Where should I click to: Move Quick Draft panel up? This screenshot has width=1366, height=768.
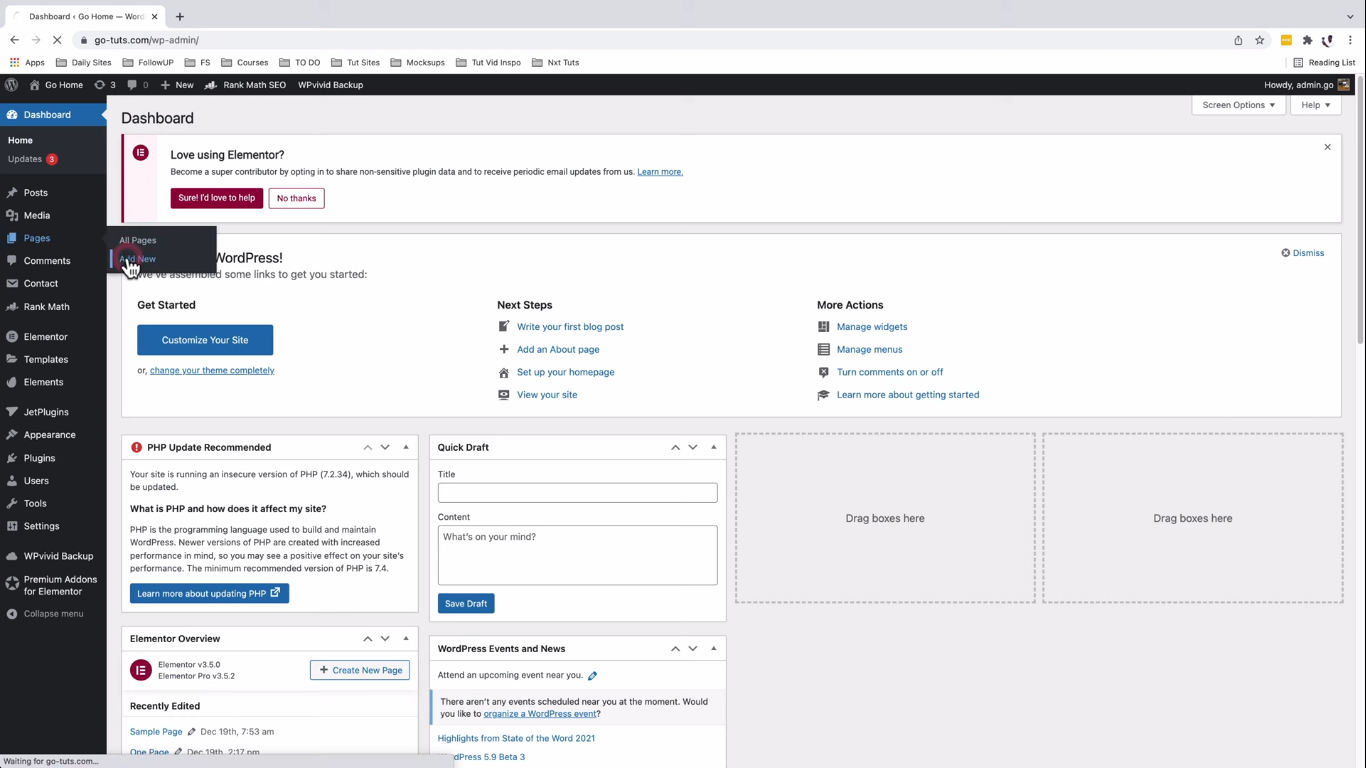coord(675,447)
